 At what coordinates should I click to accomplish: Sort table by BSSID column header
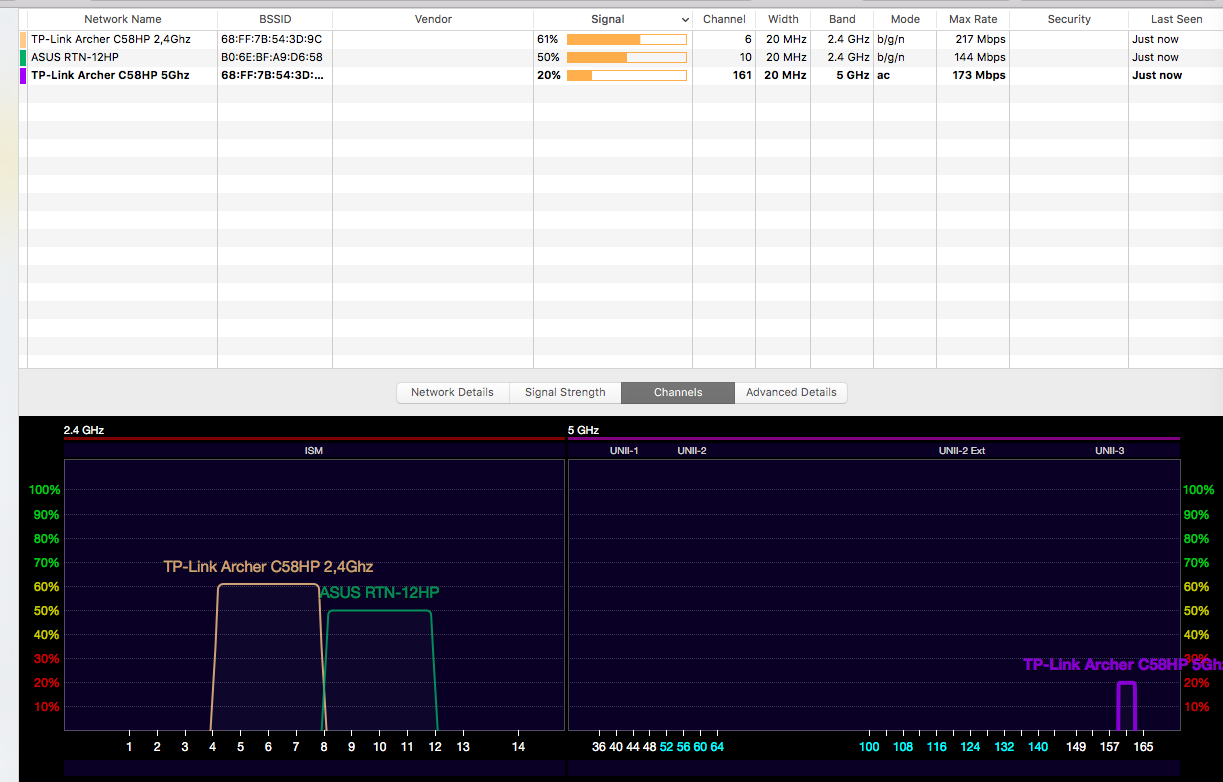(274, 19)
